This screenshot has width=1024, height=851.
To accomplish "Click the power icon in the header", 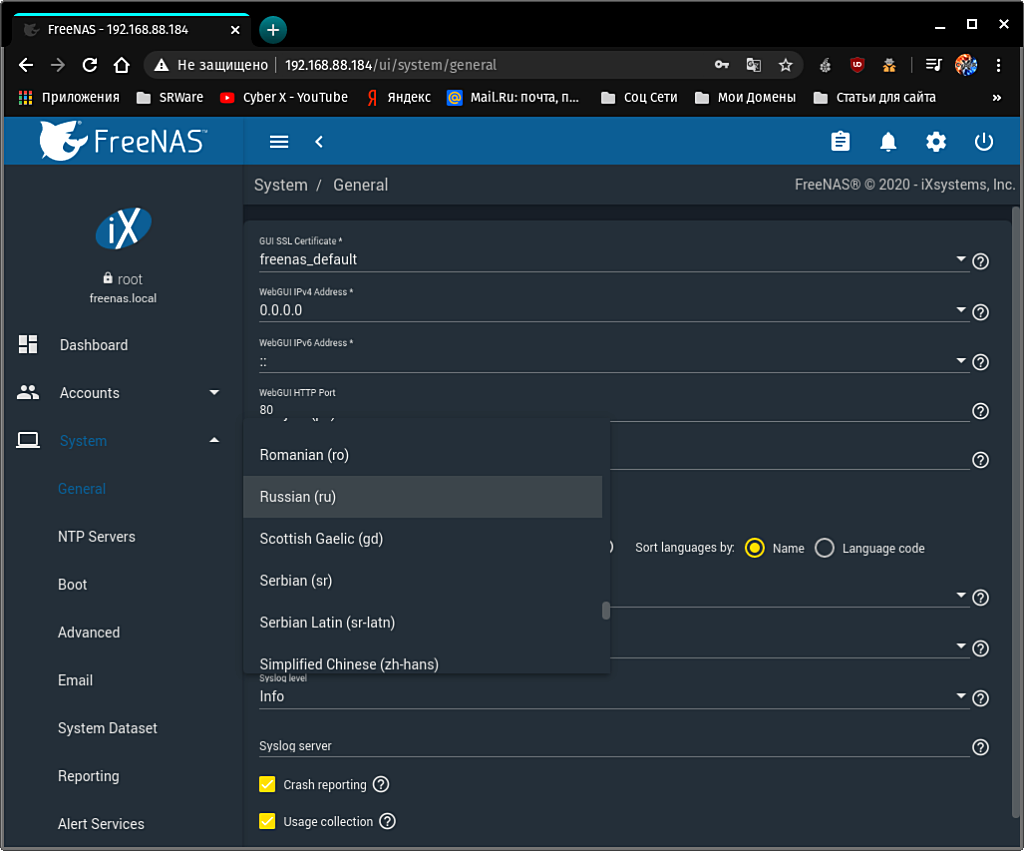I will click(984, 142).
